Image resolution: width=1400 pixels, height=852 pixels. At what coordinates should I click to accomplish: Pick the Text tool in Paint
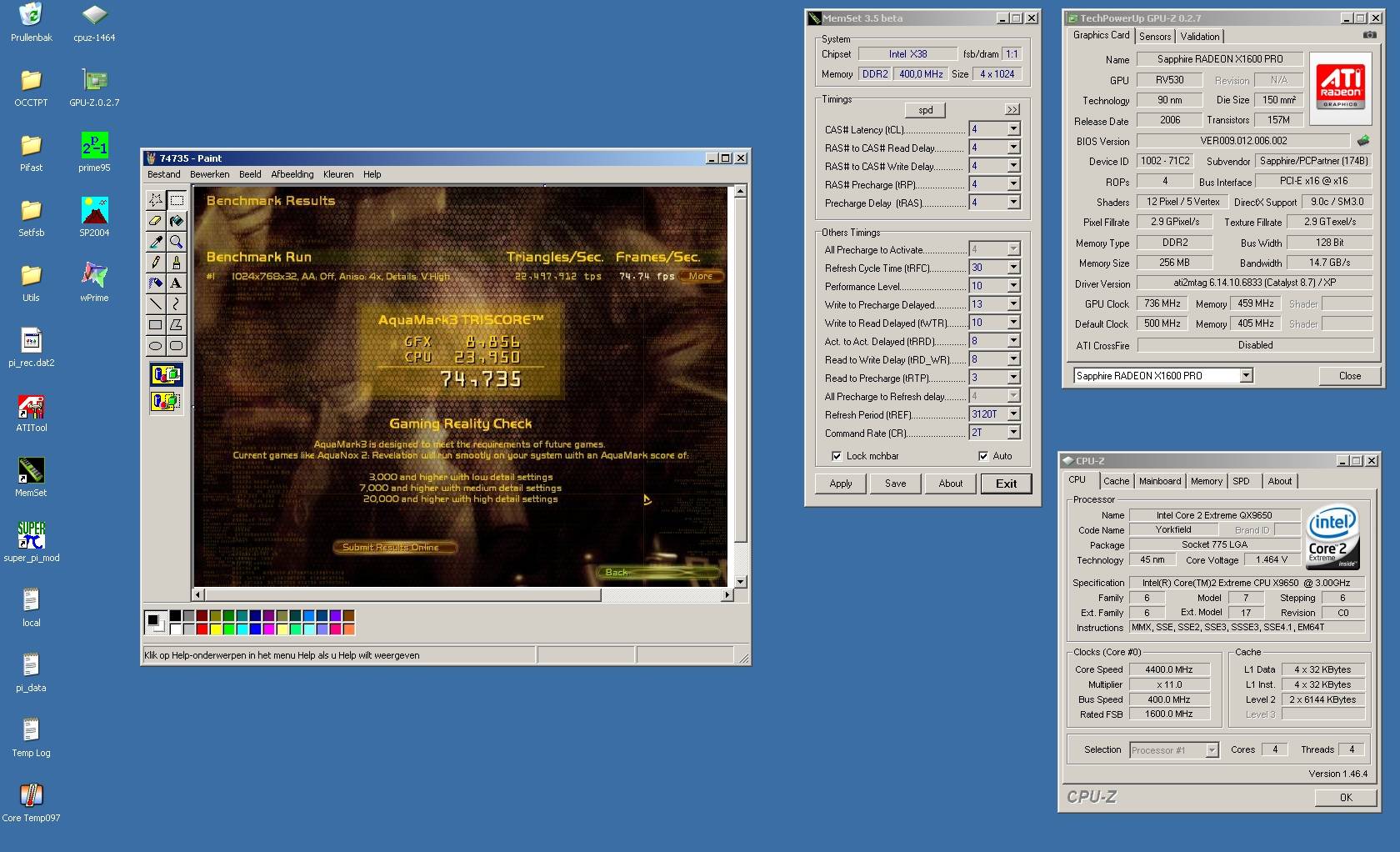point(177,283)
